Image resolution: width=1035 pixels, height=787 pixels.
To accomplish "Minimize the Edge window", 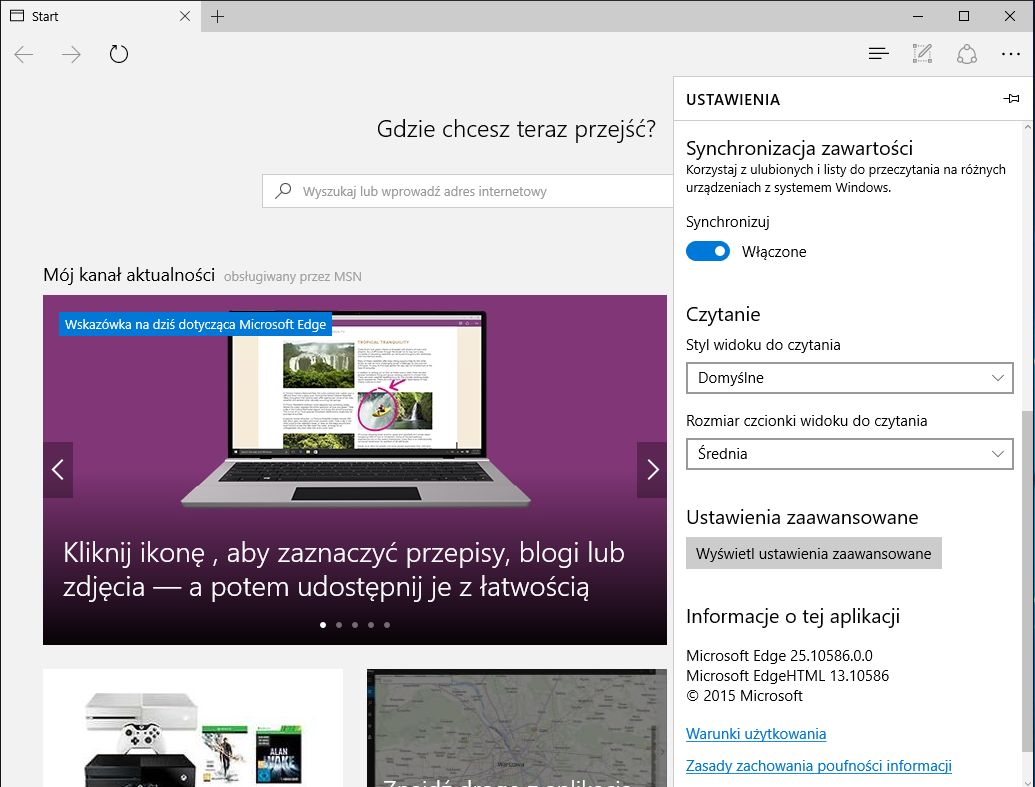I will (x=918, y=17).
